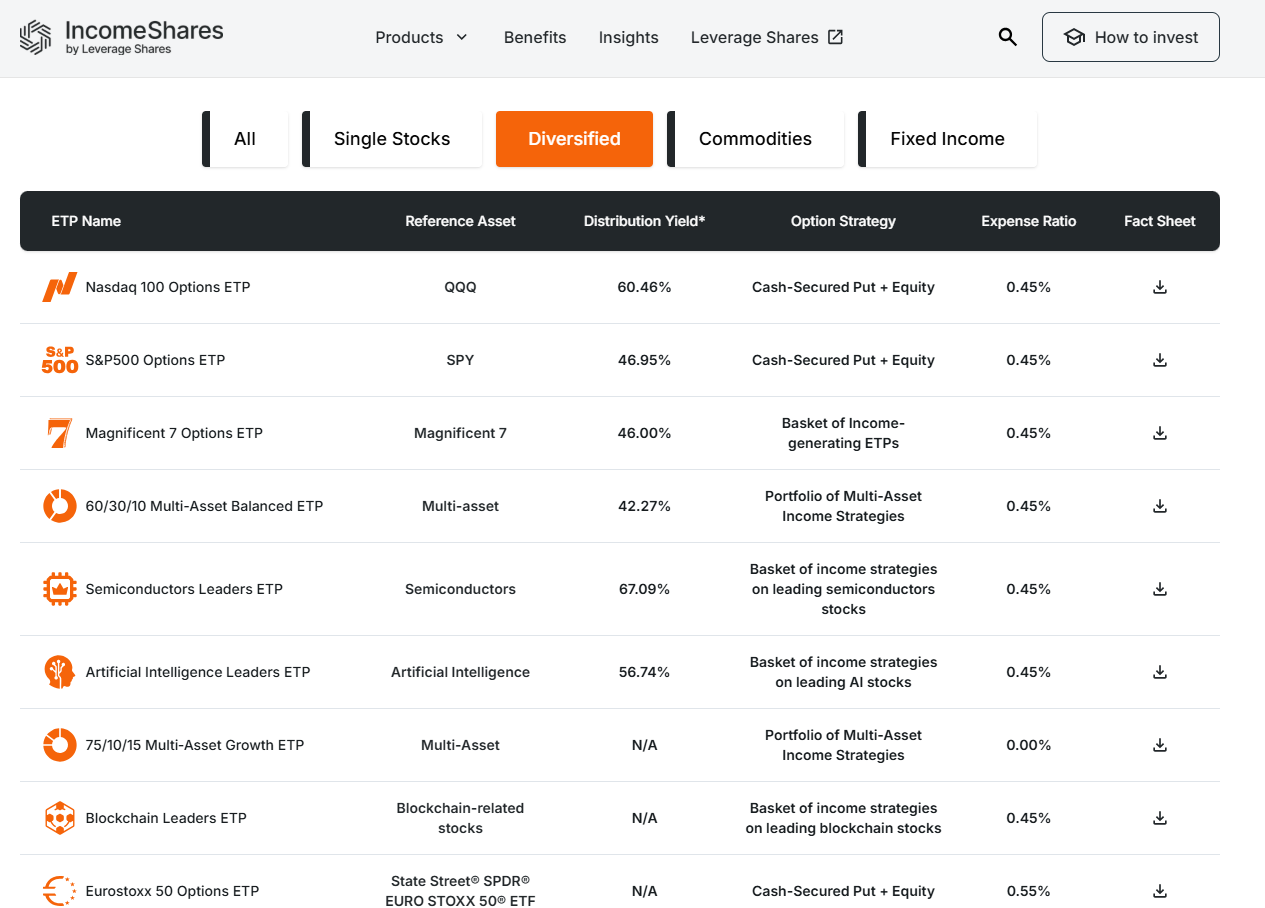Open the Benefits menu item
The image size is (1265, 908).
(x=535, y=37)
